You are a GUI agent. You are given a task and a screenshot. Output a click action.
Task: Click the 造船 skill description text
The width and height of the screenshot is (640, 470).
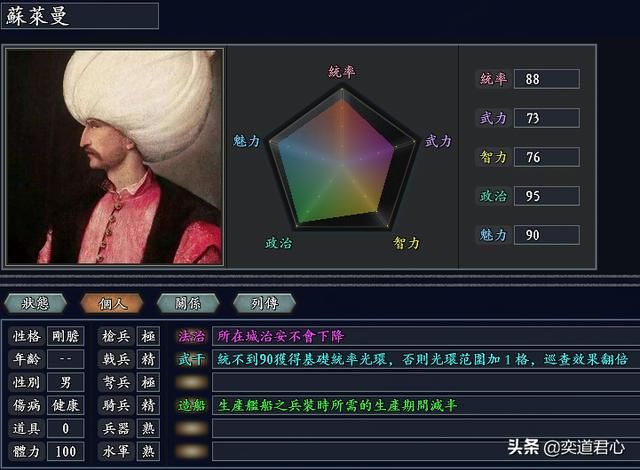(x=337, y=405)
